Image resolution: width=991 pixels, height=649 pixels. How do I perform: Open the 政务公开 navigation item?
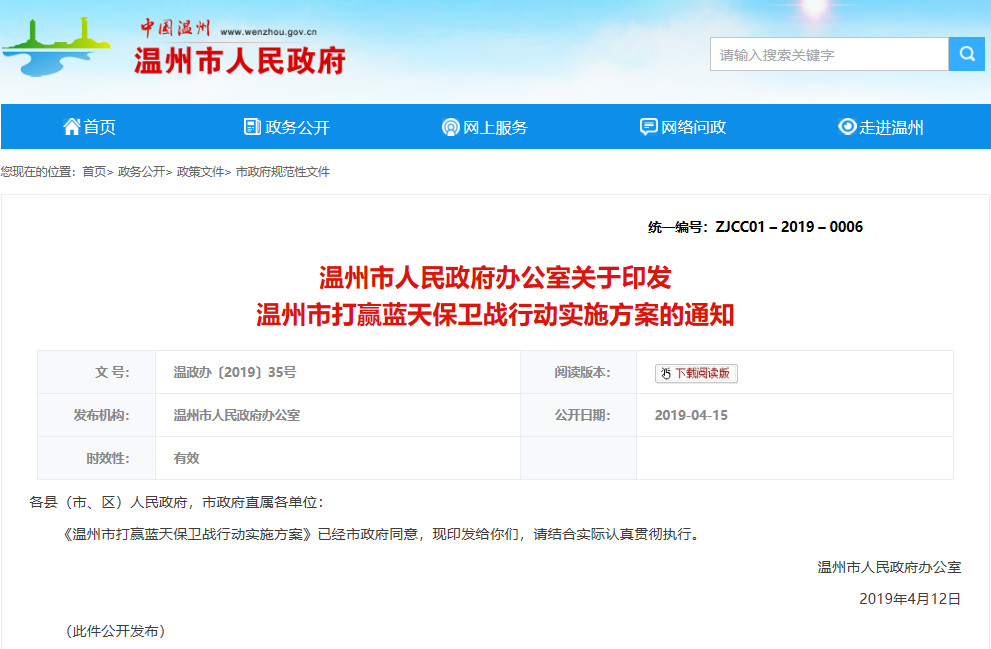click(x=287, y=127)
